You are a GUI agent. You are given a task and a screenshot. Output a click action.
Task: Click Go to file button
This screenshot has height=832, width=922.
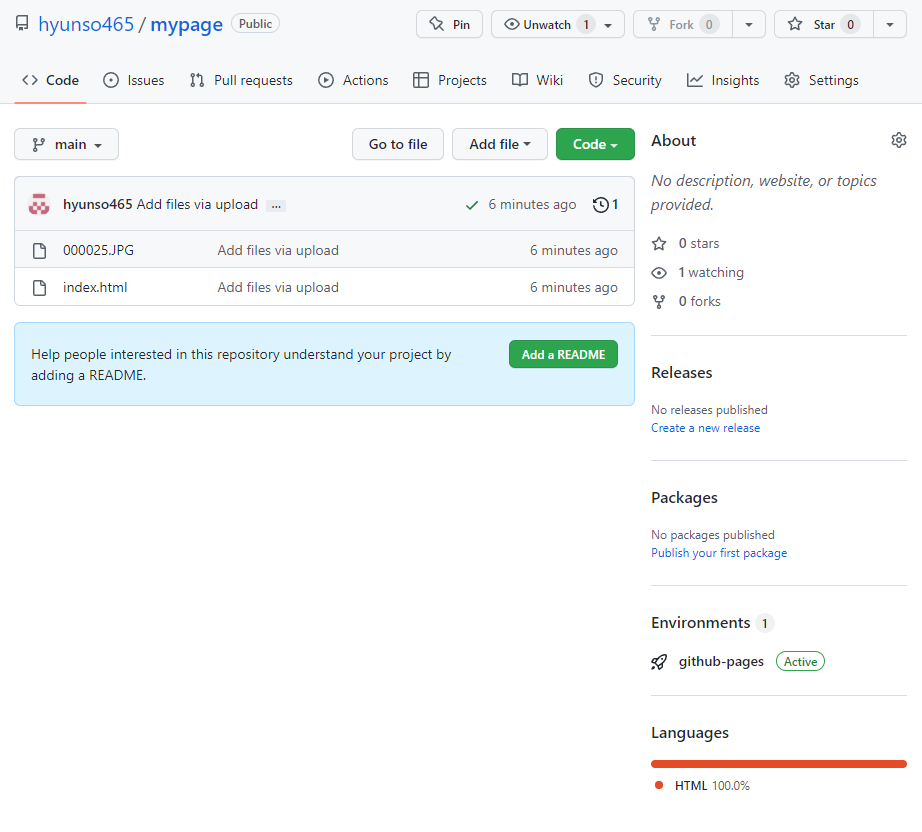tap(398, 144)
